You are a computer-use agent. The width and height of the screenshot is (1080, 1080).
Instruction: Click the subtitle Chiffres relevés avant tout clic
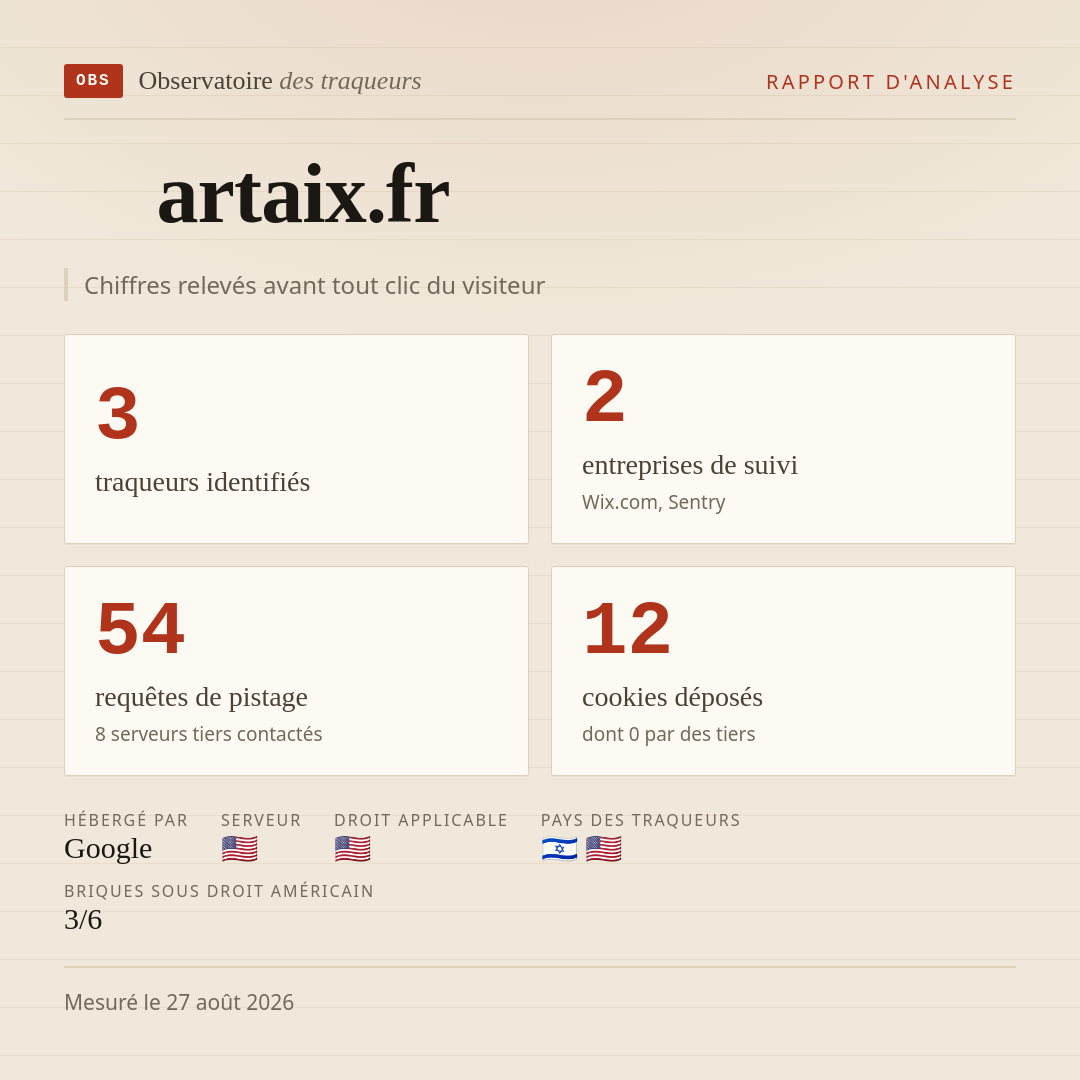(314, 285)
